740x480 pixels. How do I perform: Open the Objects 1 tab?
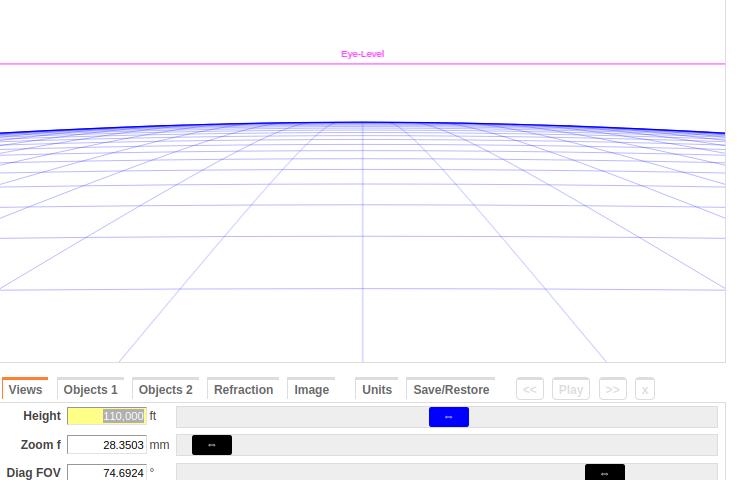tap(90, 390)
